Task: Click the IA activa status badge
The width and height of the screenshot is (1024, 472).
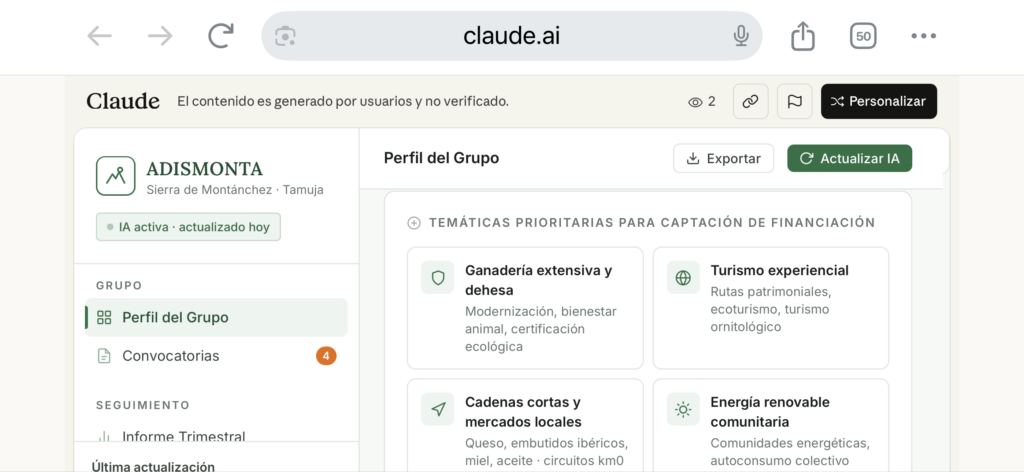Action: click(189, 227)
